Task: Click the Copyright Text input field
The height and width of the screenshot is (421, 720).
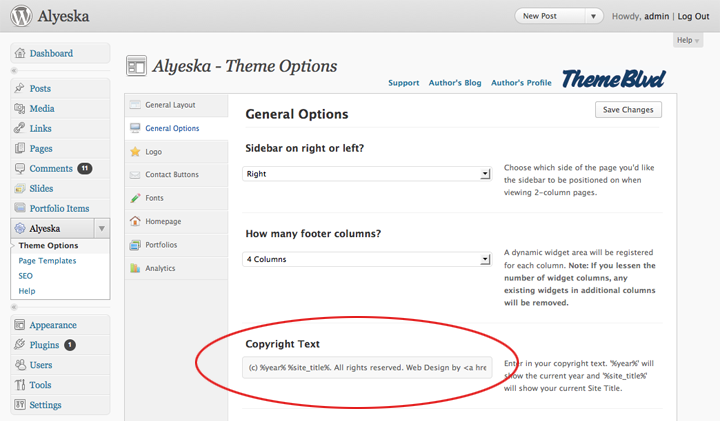Action: pos(367,367)
